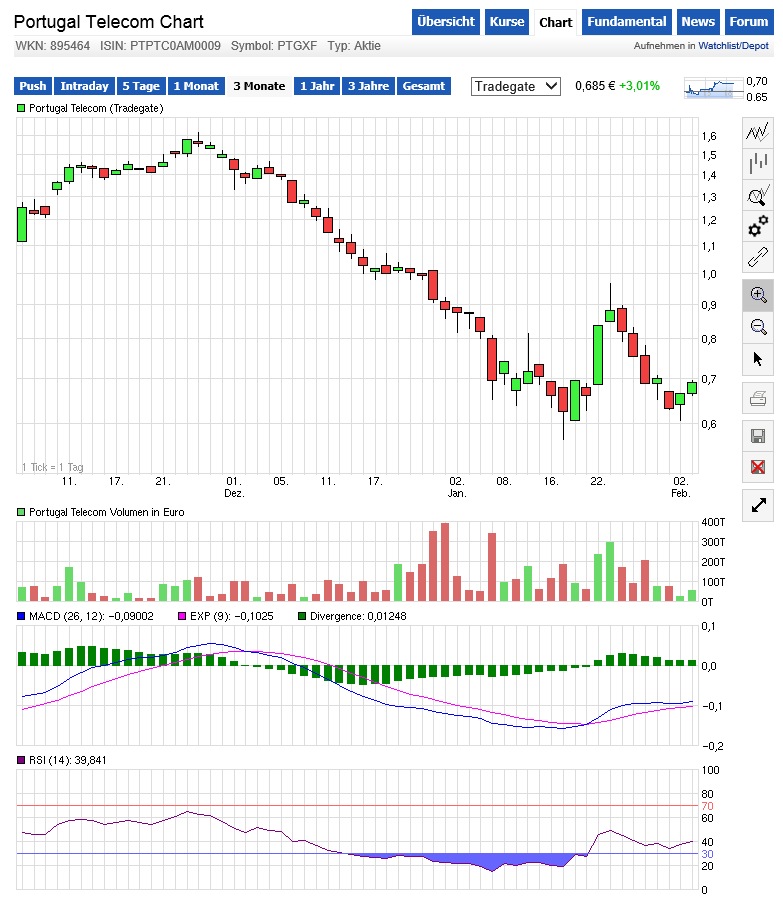The image size is (783, 910).
Task: Click the '1 Tick = 1 Tag' note
Action: 53,467
